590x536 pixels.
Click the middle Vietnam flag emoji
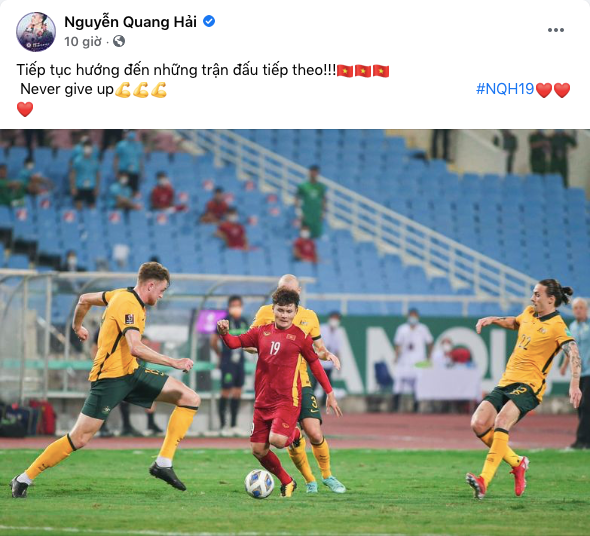[x=363, y=71]
